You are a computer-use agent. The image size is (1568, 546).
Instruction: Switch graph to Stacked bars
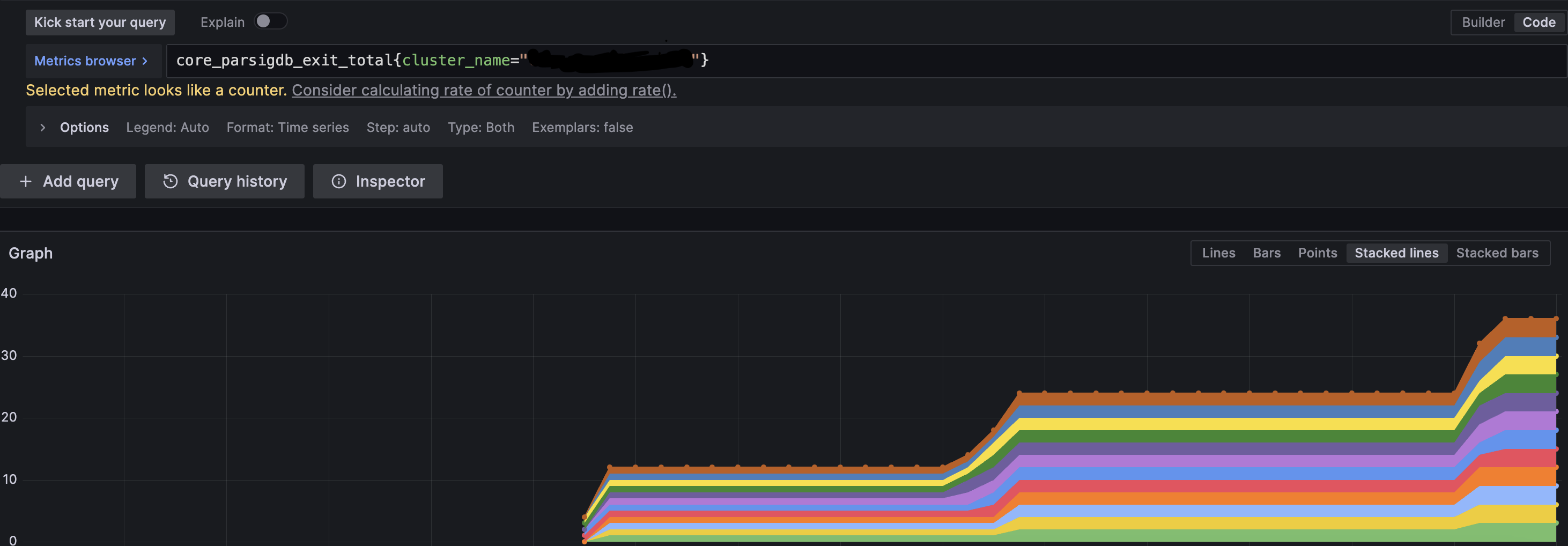pos(1497,253)
